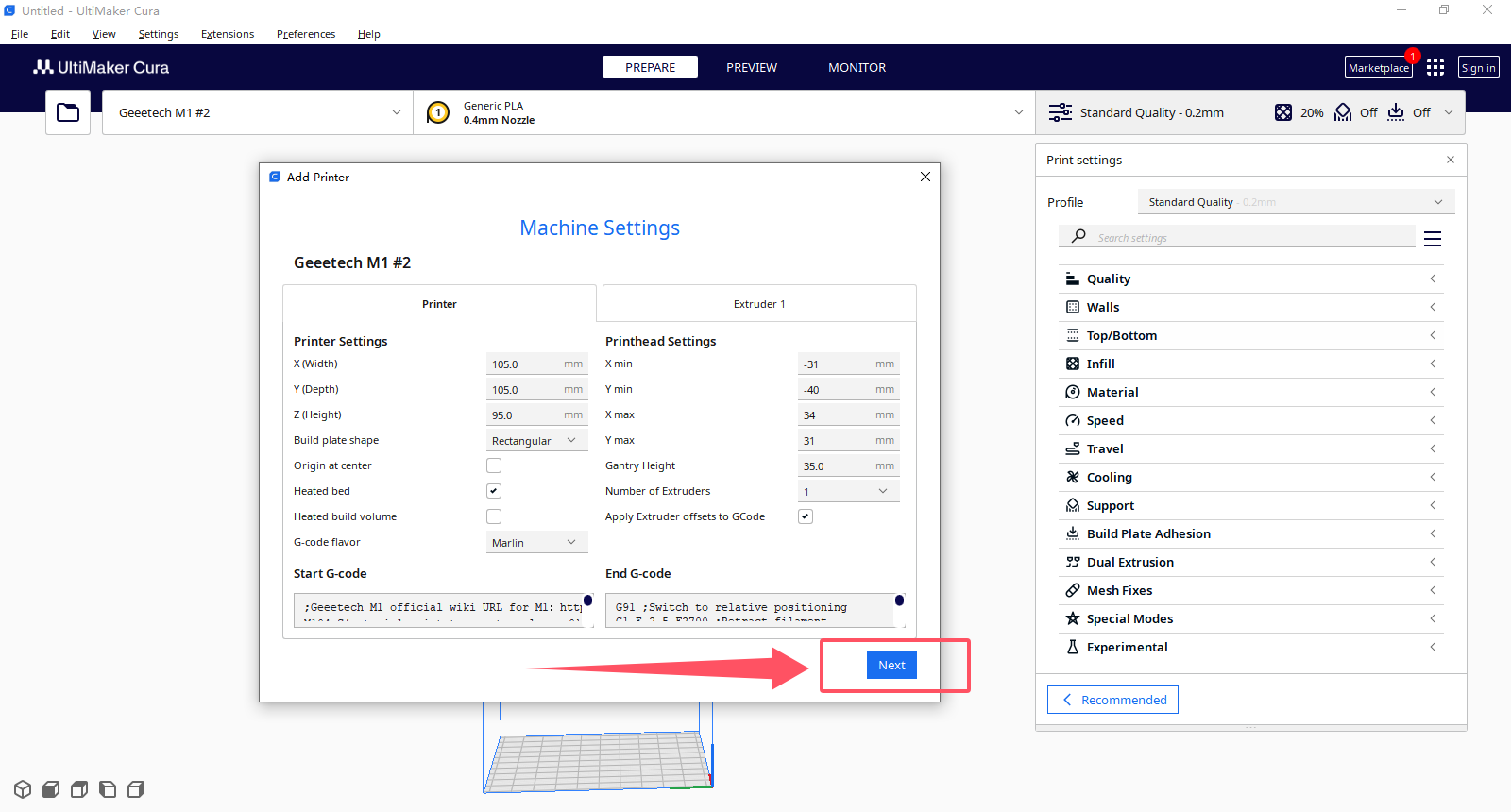Expand the Cooling settings section
Viewport: 1511px width, 812px height.
(1250, 477)
